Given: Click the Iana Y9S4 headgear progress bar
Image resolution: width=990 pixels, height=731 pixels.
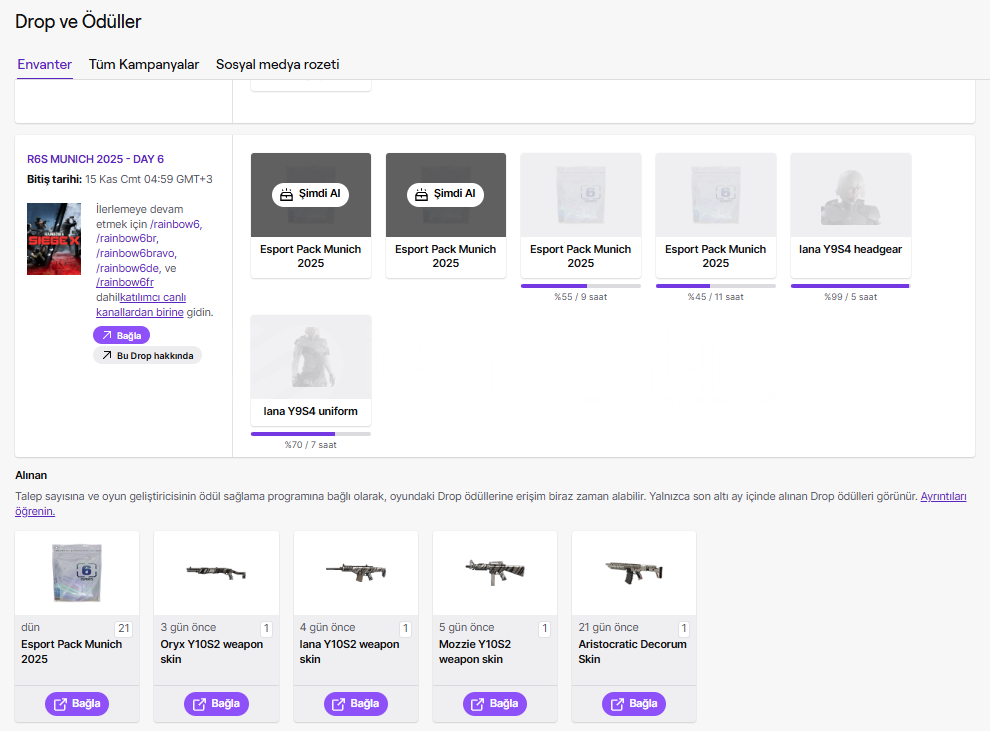Looking at the screenshot, I should 850,286.
